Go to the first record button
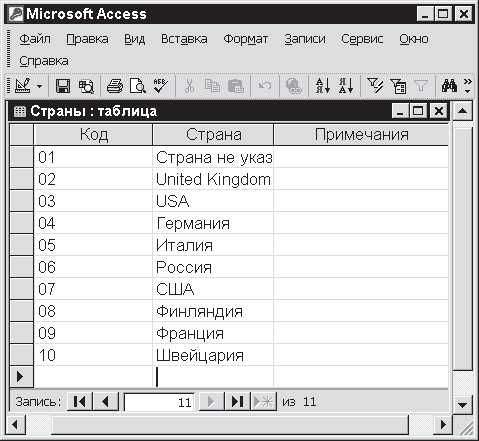 click(80, 402)
